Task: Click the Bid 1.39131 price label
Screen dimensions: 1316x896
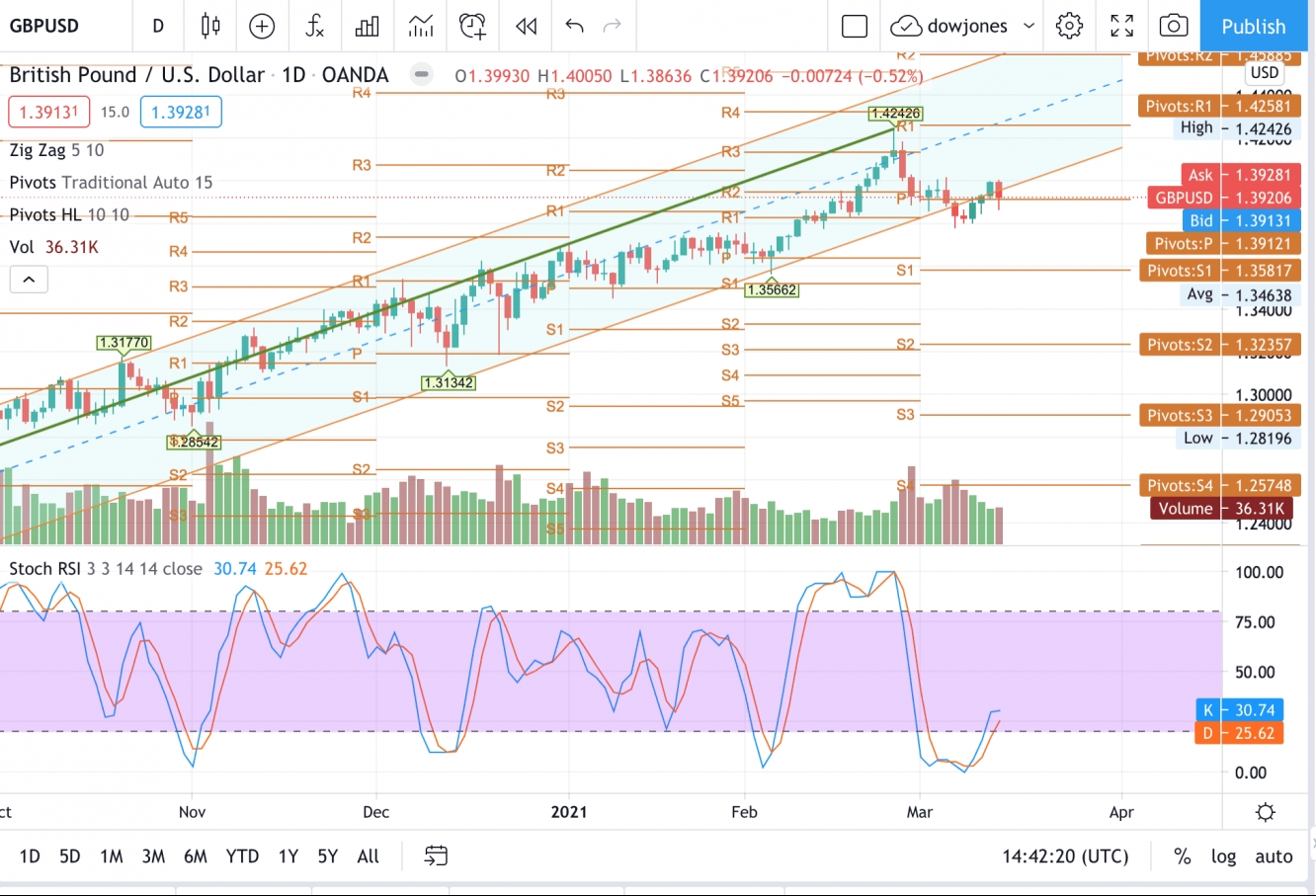Action: [1241, 221]
